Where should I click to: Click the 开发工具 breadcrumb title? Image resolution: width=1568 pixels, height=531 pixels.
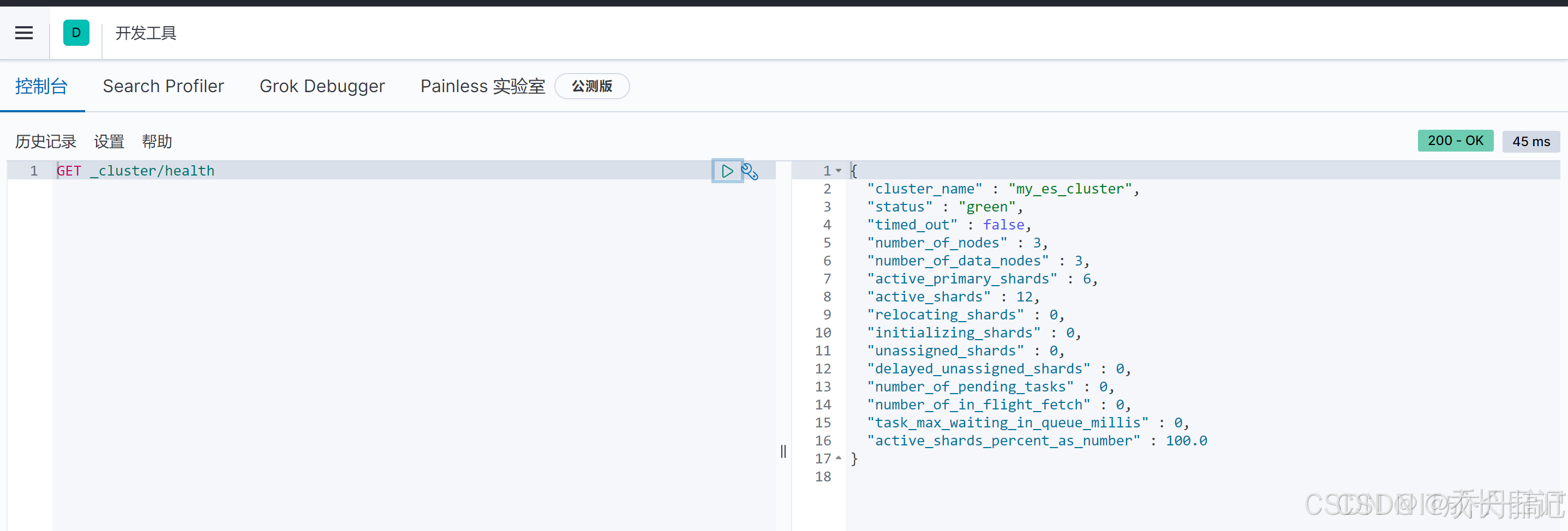coord(146,33)
